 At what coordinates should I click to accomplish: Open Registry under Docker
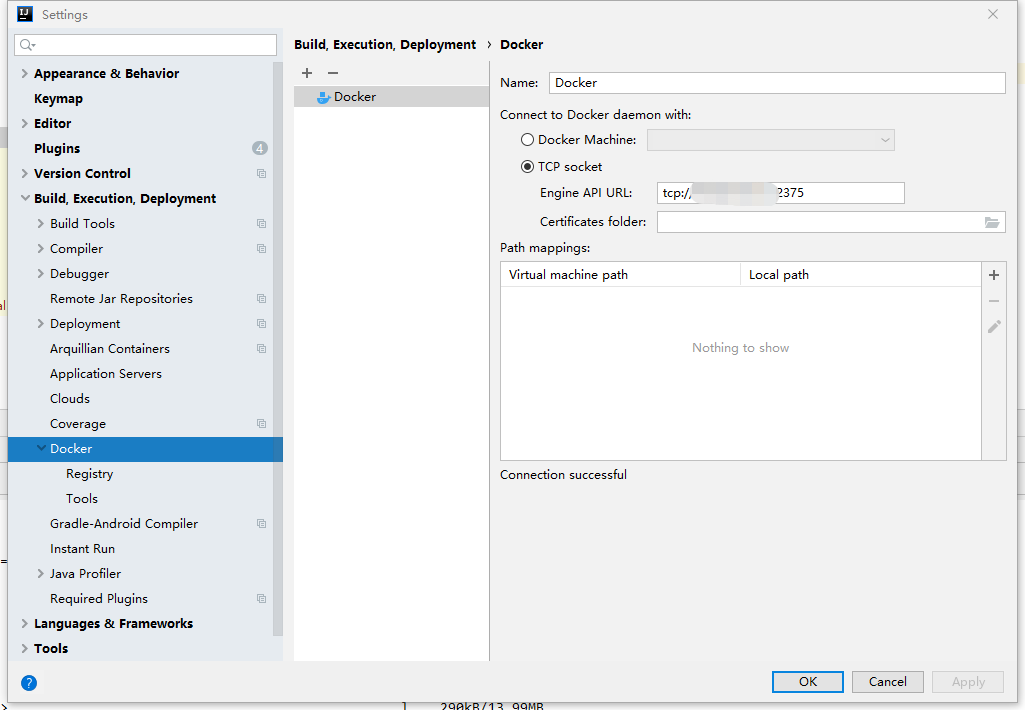(x=90, y=474)
